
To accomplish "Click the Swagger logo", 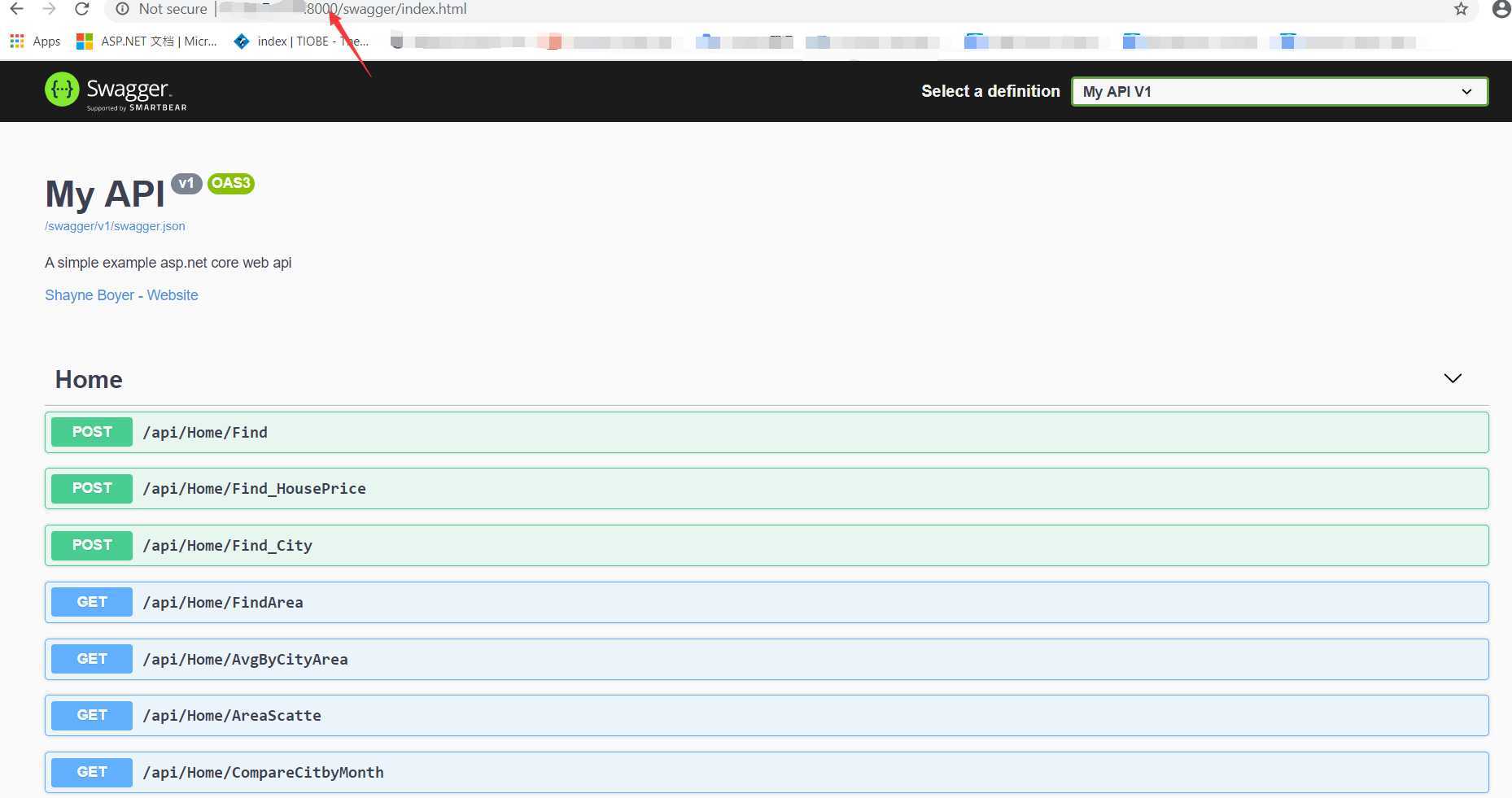I will [116, 91].
